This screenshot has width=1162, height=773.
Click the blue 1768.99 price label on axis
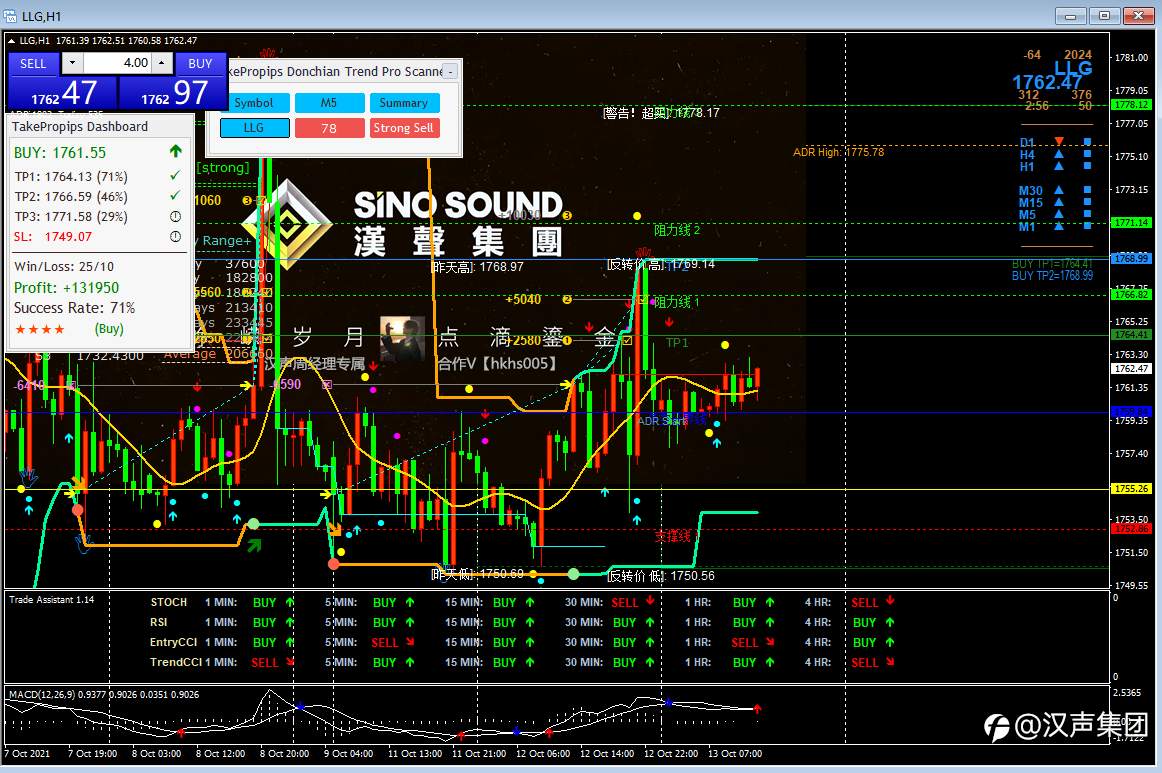pyautogui.click(x=1132, y=258)
